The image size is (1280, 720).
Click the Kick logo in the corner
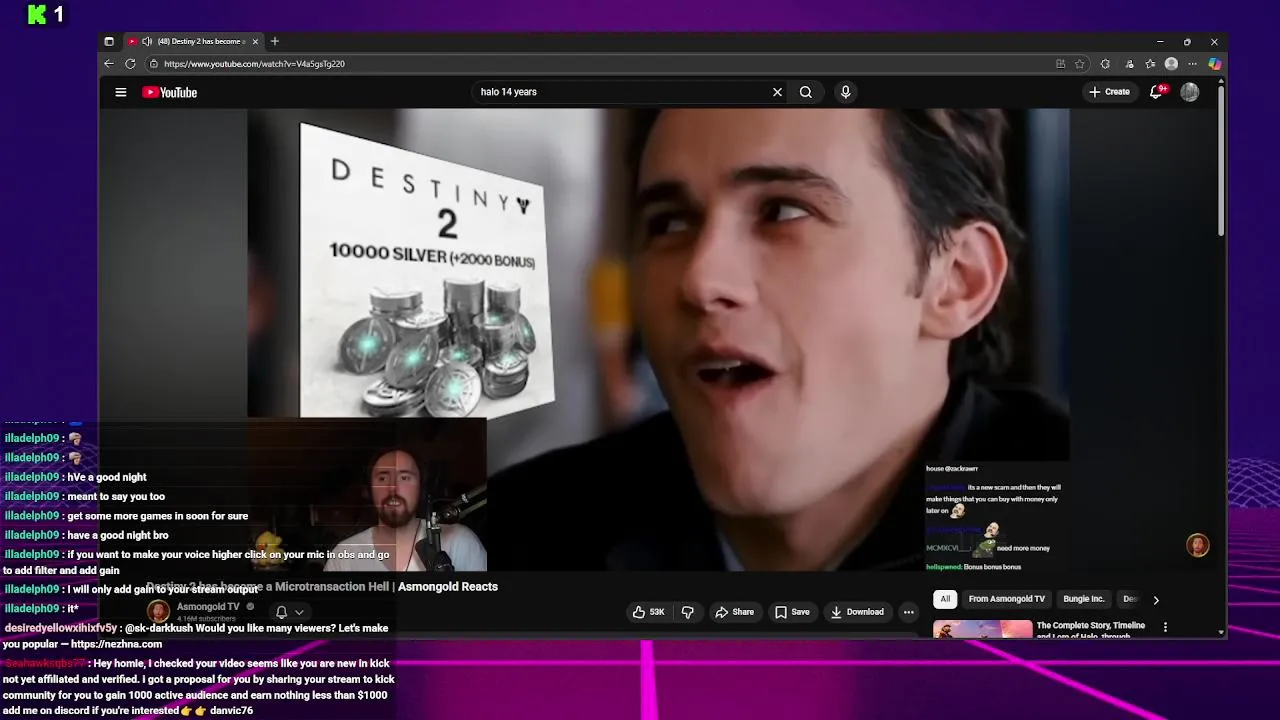tap(38, 14)
